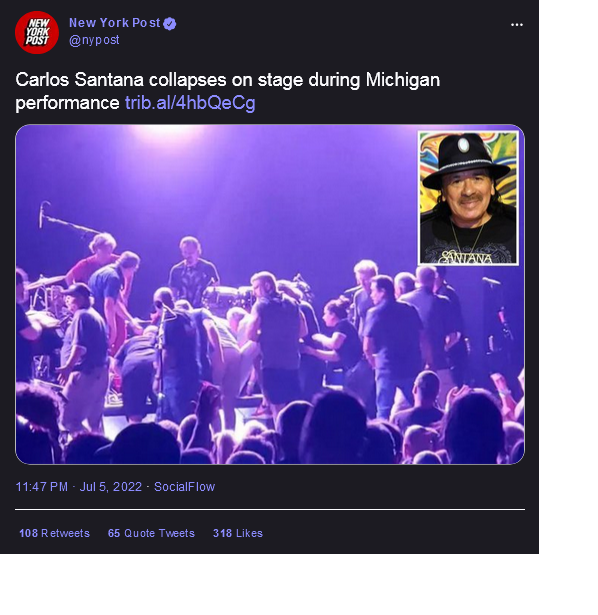Click the word performance in the tweet
Image resolution: width=598 pixels, height=615 pixels.
67,103
